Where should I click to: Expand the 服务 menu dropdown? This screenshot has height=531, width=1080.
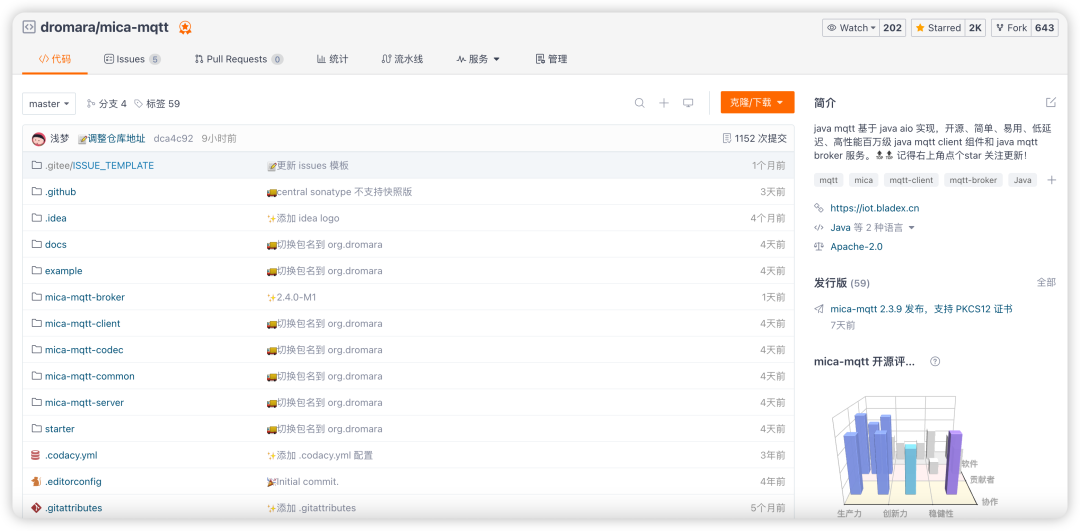coord(478,59)
